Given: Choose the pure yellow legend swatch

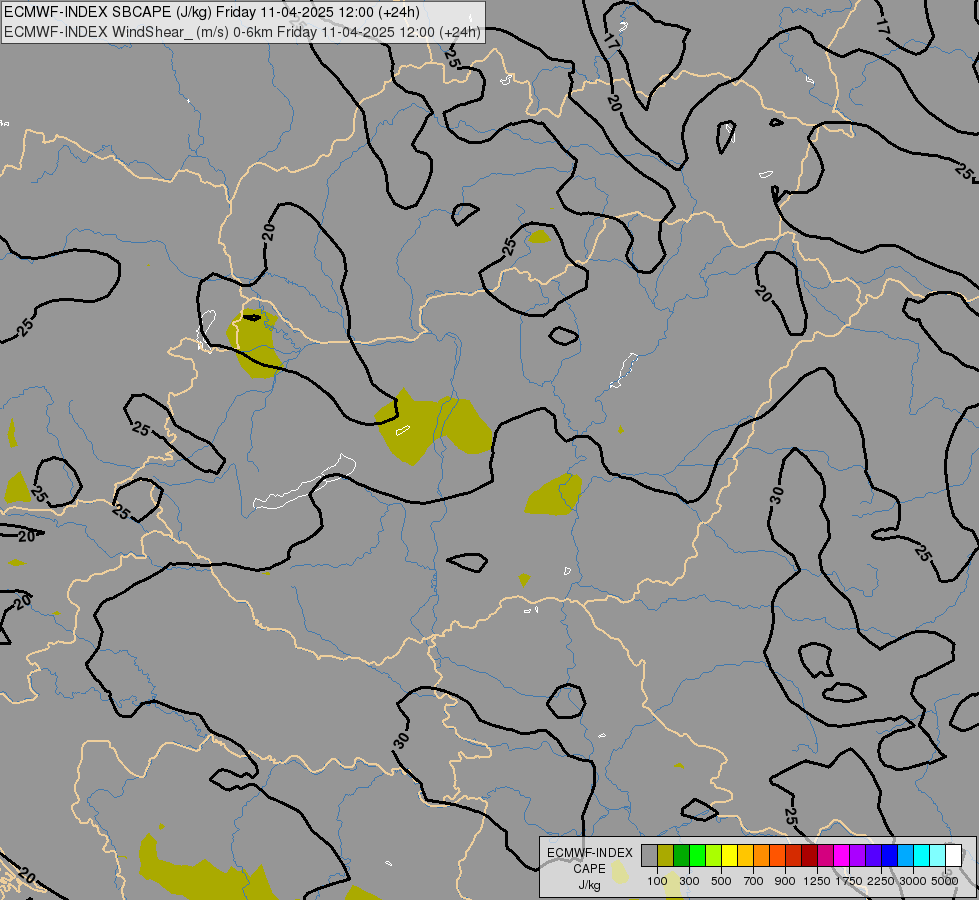Looking at the screenshot, I should click(x=729, y=855).
